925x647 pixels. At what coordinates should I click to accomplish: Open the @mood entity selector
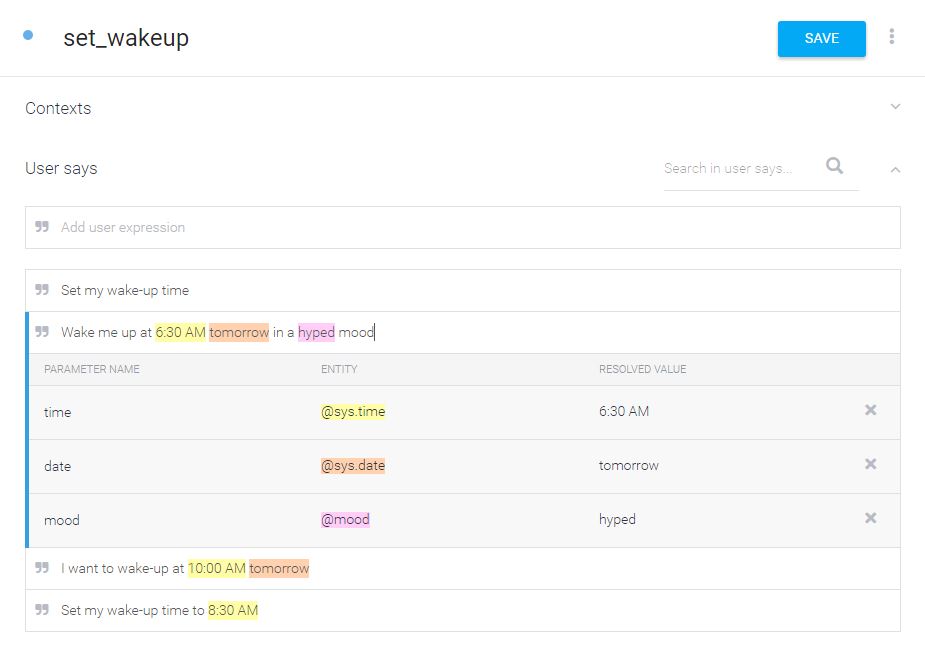[345, 520]
